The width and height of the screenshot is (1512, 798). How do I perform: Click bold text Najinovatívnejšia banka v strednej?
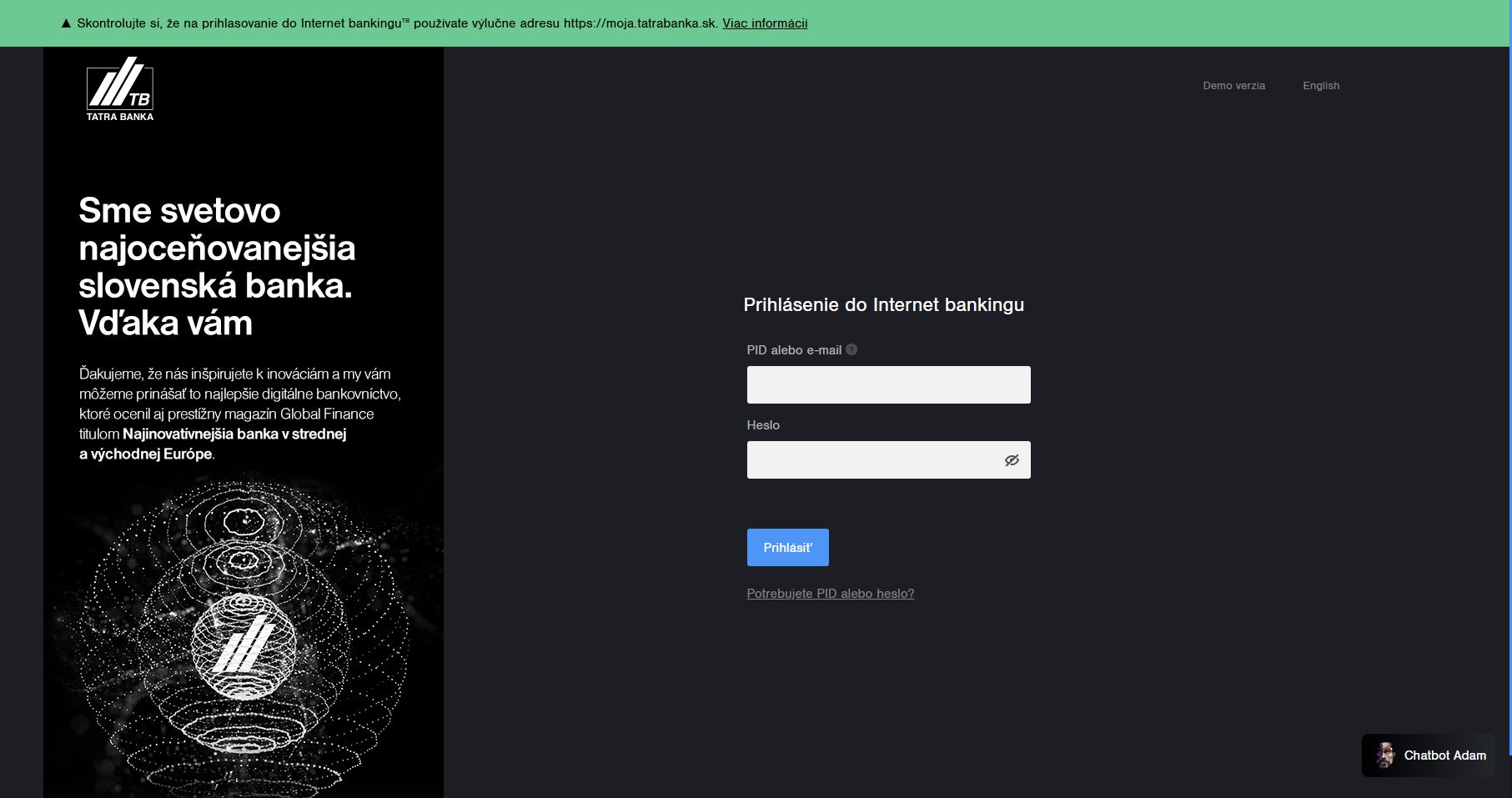[234, 434]
